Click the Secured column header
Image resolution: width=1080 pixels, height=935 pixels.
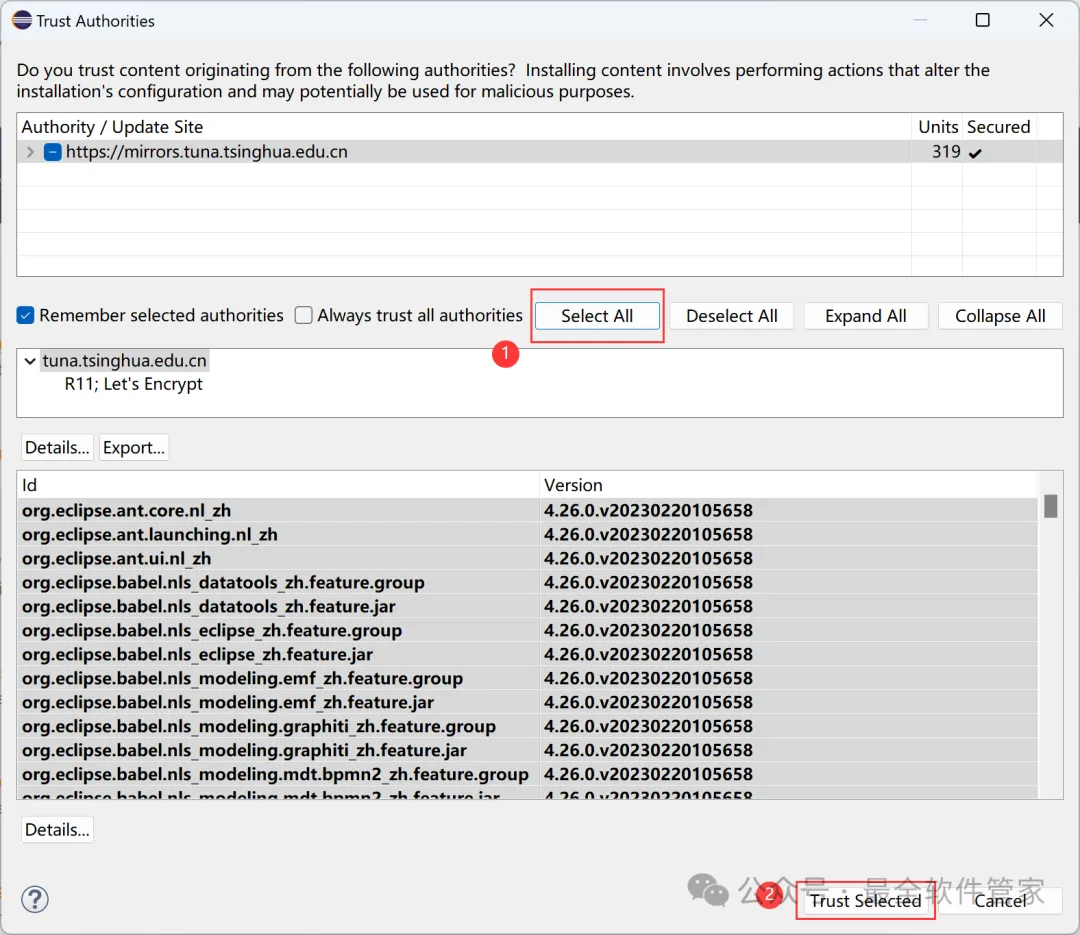tap(999, 127)
